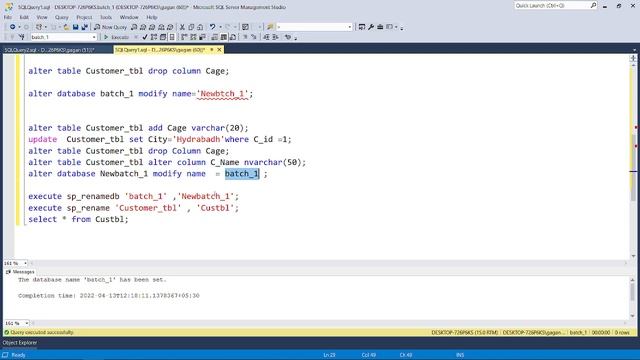Click the Messages pane vertical scrollbar
Viewport: 640px width, 360px height.
point(633,297)
